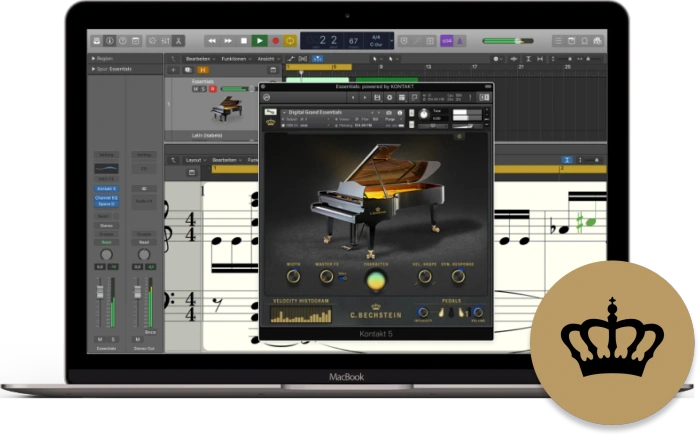Solo the Essentials track with S button
Image resolution: width=700 pixels, height=436 pixels.
coord(203,89)
